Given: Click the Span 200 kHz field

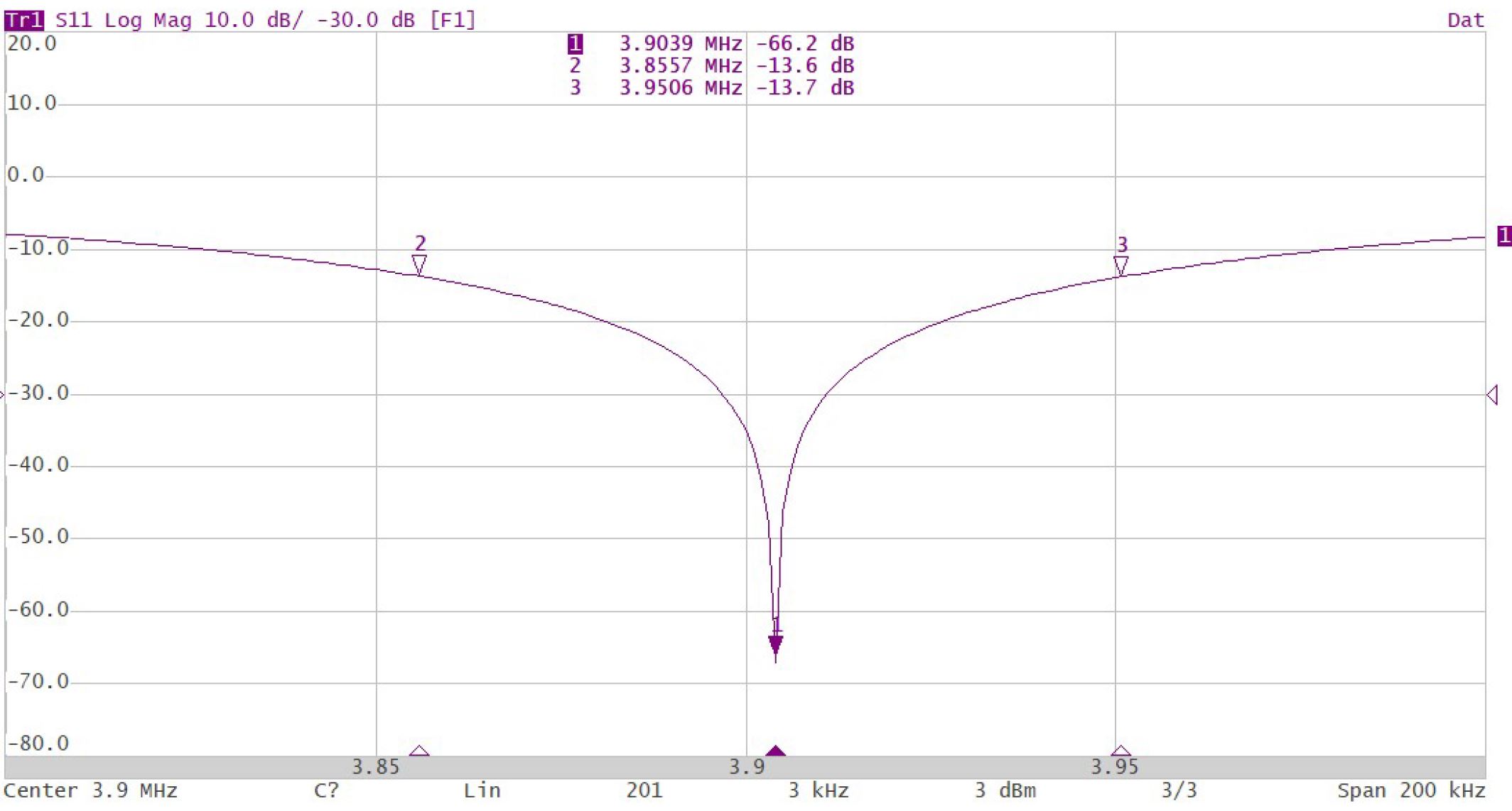Looking at the screenshot, I should tap(1410, 791).
